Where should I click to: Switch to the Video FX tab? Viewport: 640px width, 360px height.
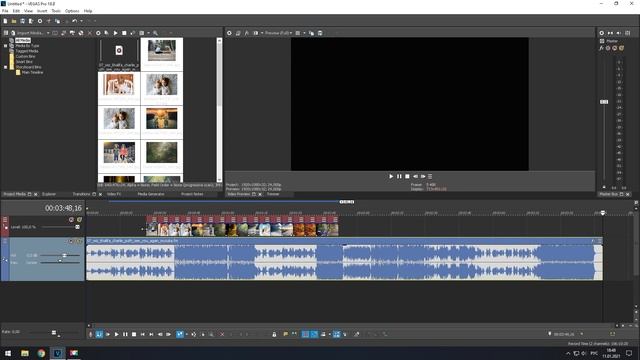click(114, 194)
